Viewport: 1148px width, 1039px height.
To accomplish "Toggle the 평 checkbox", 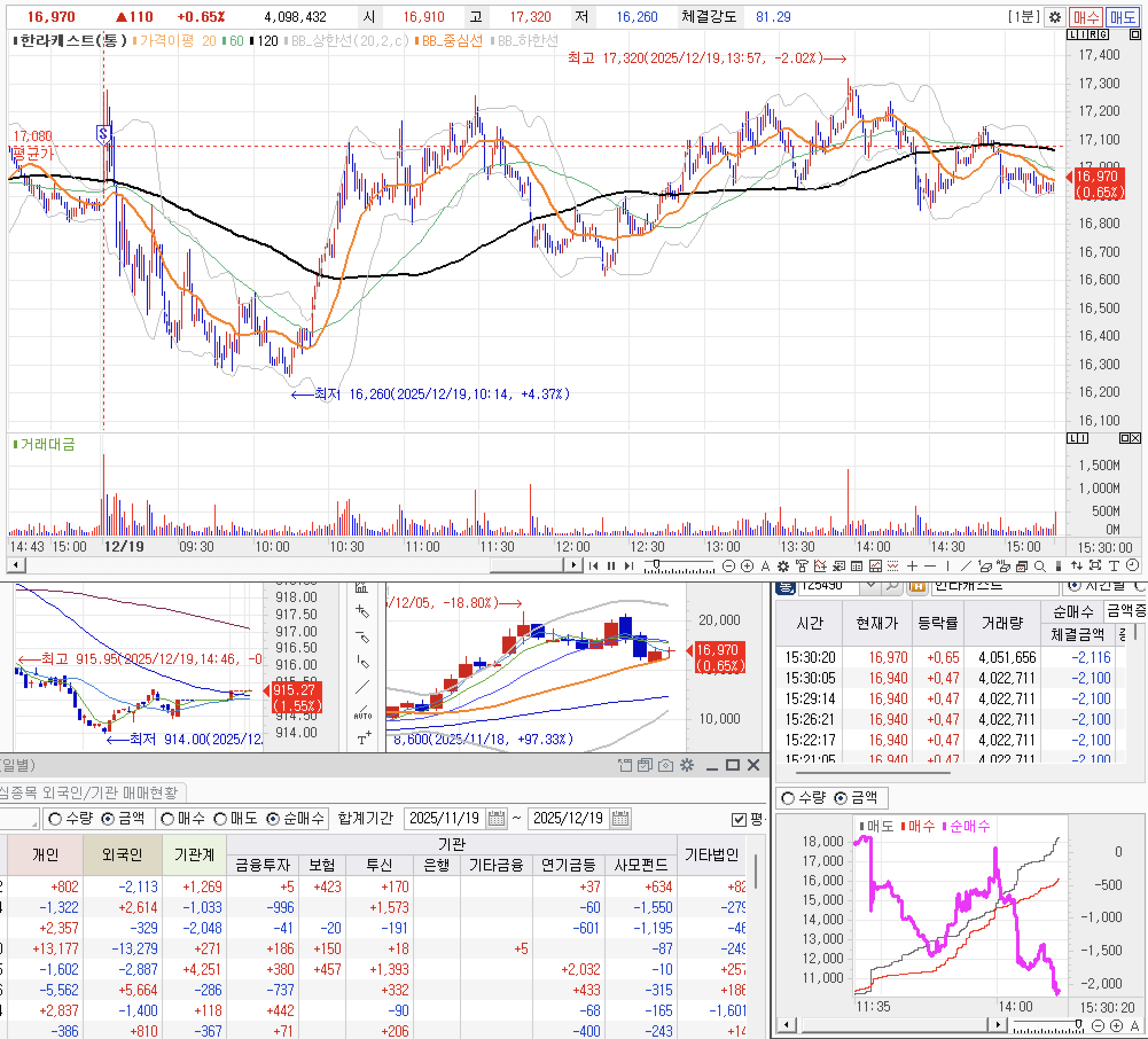I will pos(739,819).
